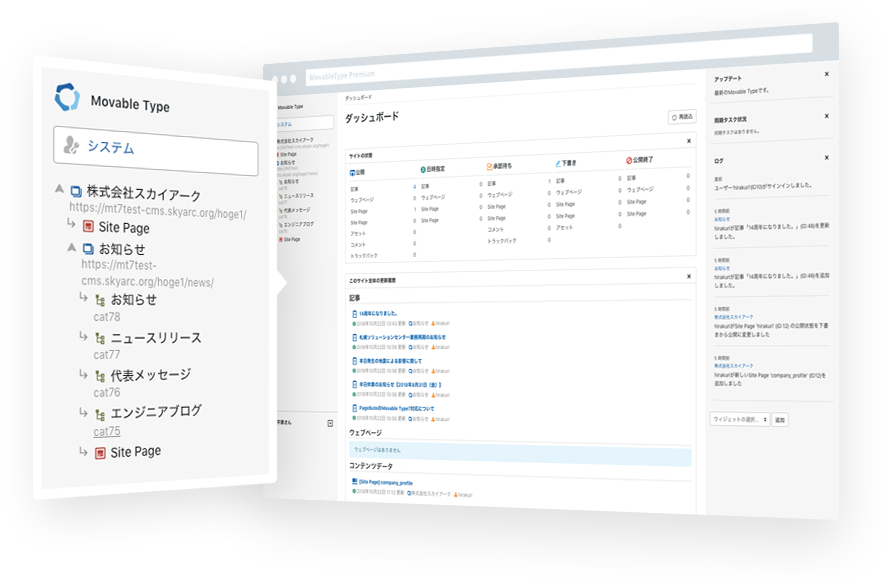
Task: Close the ログ widget
Action: (x=827, y=158)
